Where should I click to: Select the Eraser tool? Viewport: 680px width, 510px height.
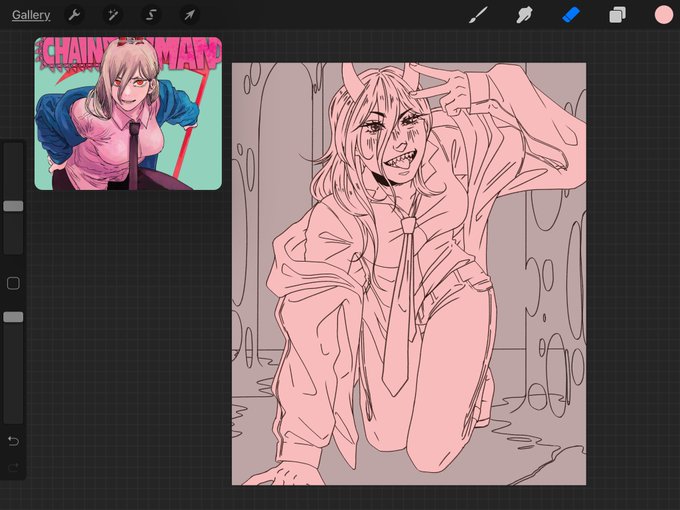pyautogui.click(x=571, y=15)
